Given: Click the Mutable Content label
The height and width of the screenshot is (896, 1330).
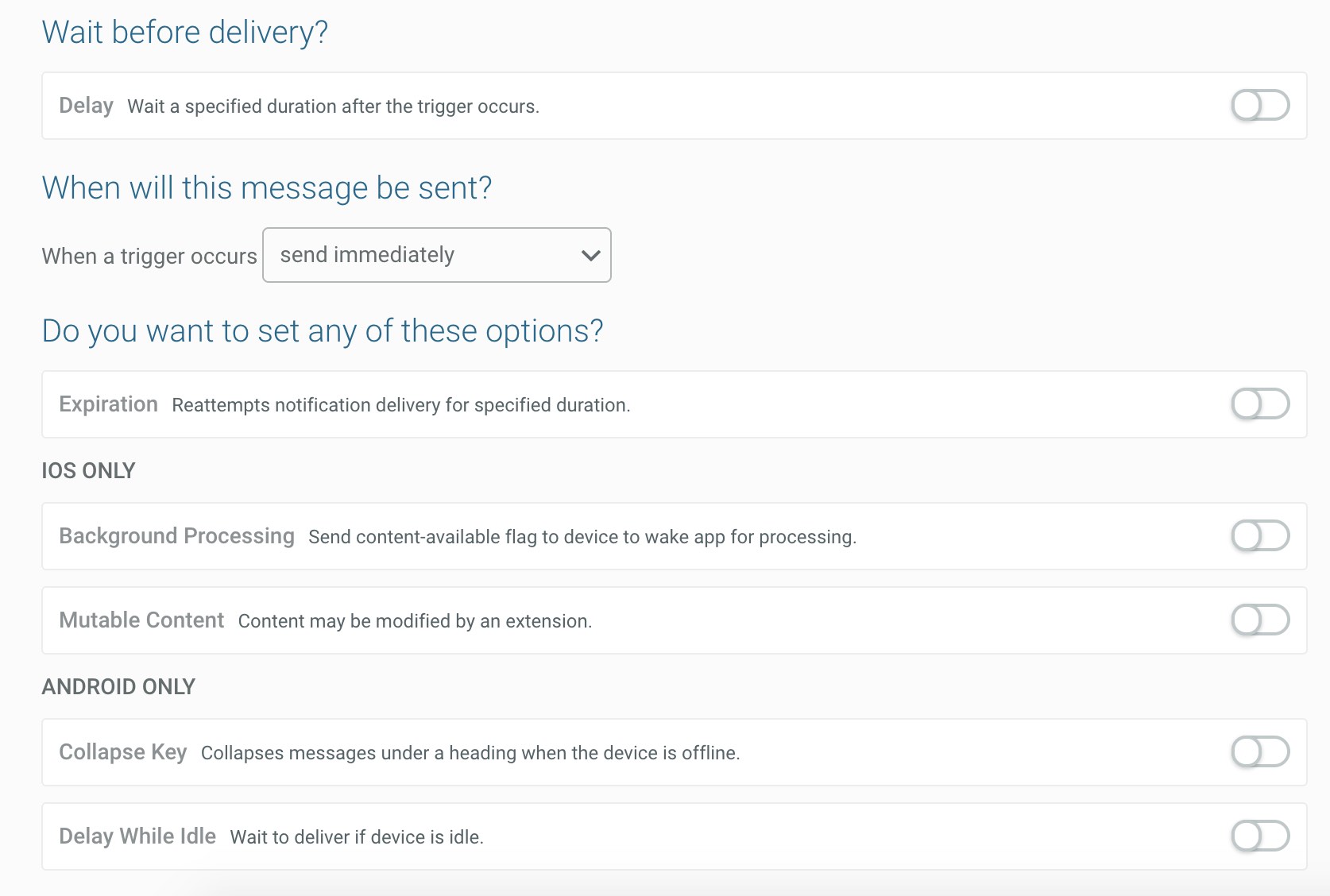Looking at the screenshot, I should click(x=141, y=620).
